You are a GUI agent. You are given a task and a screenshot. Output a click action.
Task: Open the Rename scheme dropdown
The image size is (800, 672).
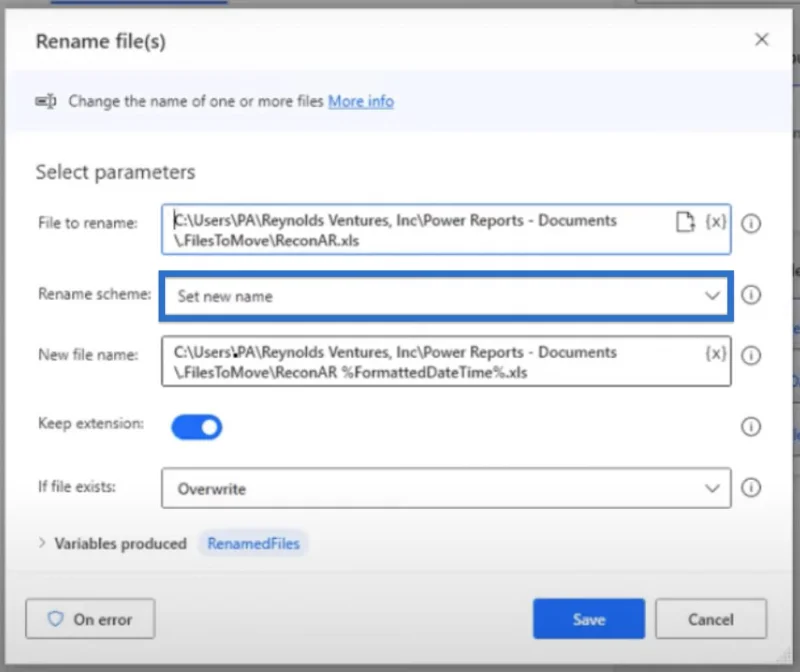(x=446, y=296)
